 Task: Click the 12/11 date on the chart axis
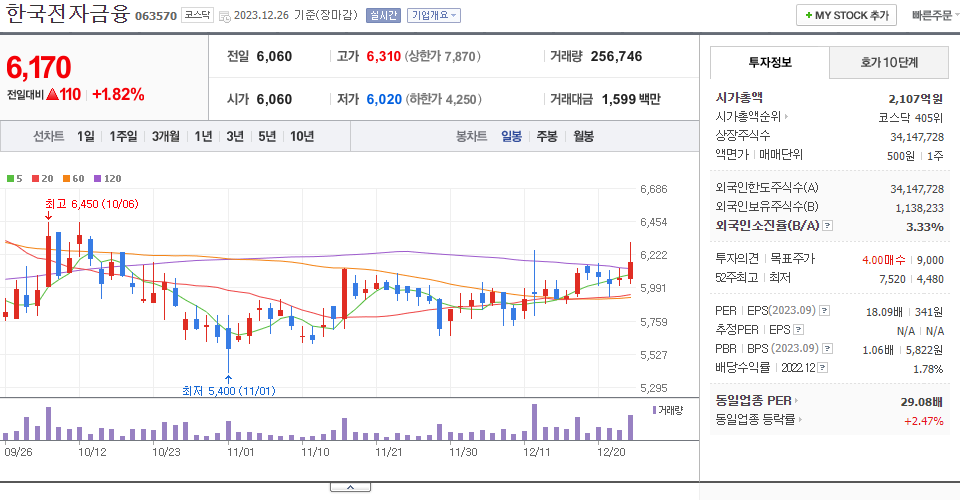click(537, 452)
